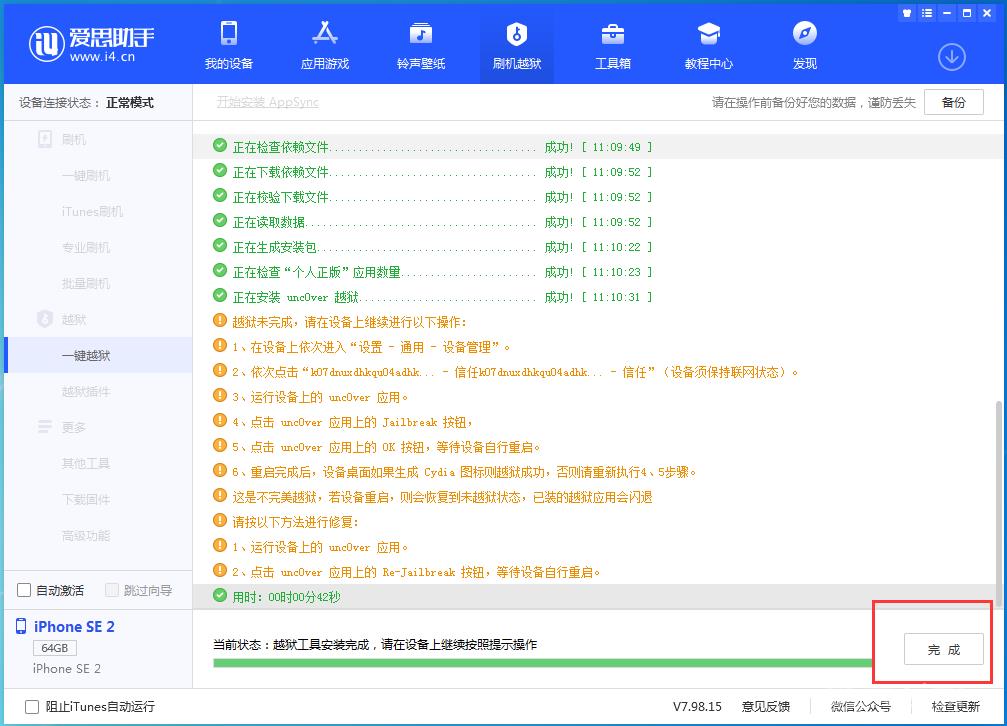1007x726 pixels.
Task: Select the 应用游戏 icon
Action: pos(325,45)
